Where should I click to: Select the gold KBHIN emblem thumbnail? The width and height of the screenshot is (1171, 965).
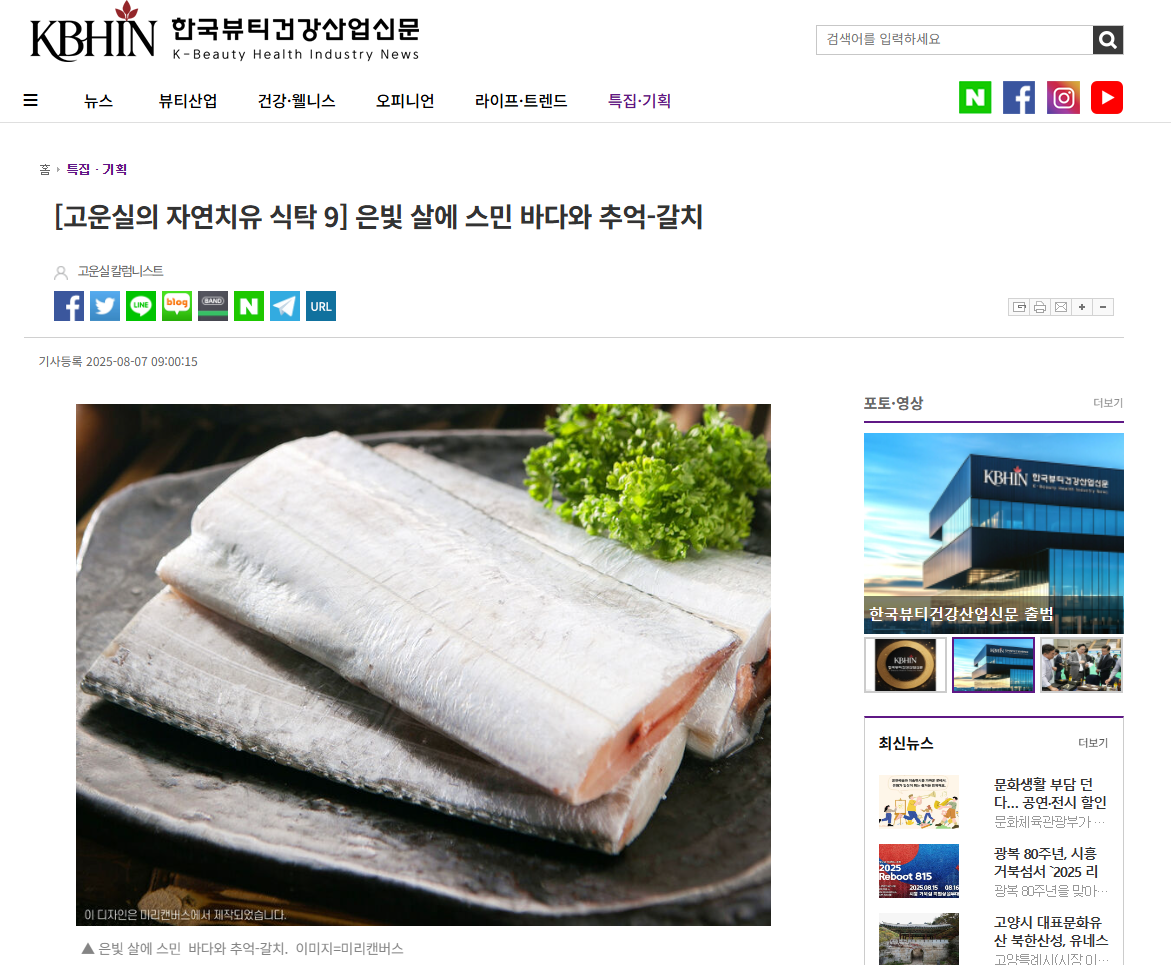(x=905, y=665)
